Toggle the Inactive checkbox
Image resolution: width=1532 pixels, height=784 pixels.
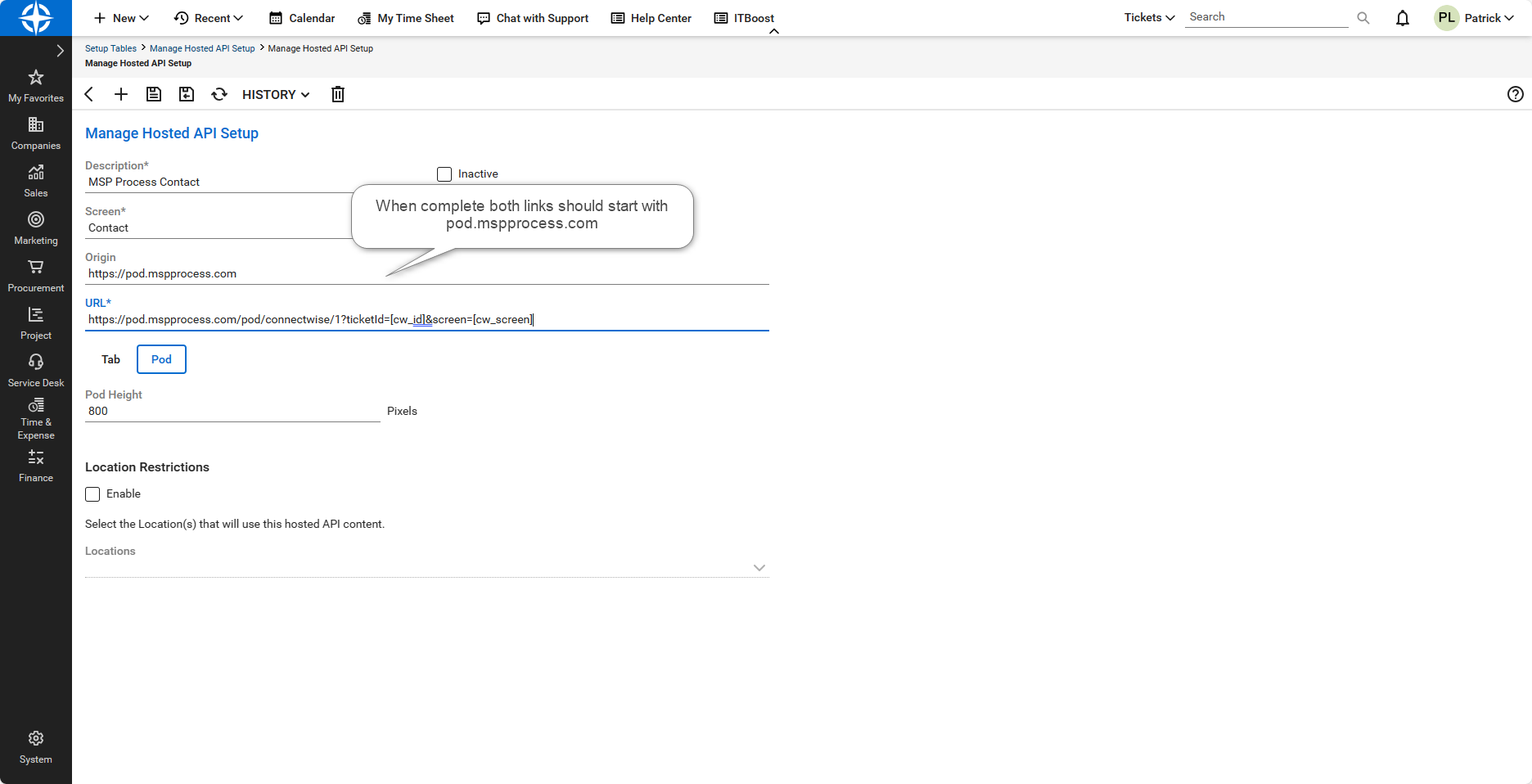(x=444, y=174)
